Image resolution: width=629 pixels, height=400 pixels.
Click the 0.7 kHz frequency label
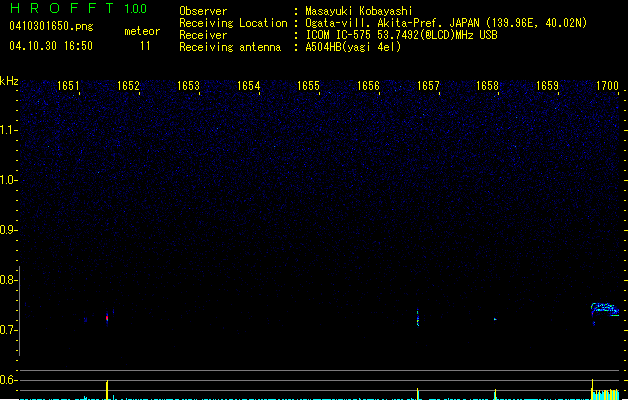coord(8,330)
